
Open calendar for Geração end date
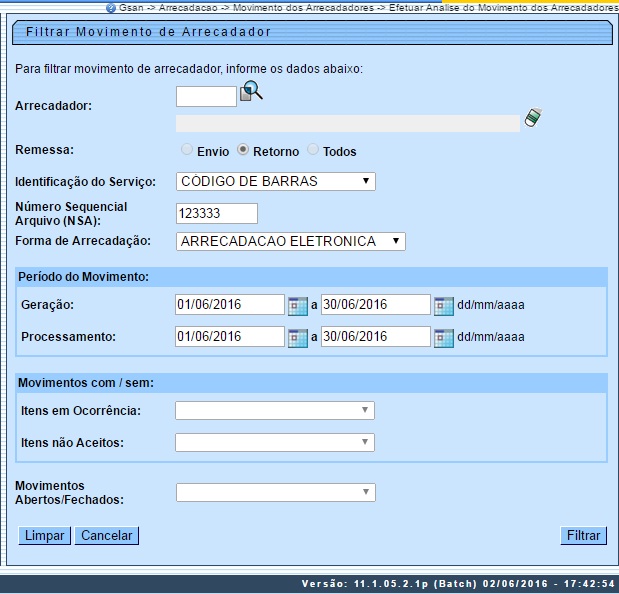(444, 306)
